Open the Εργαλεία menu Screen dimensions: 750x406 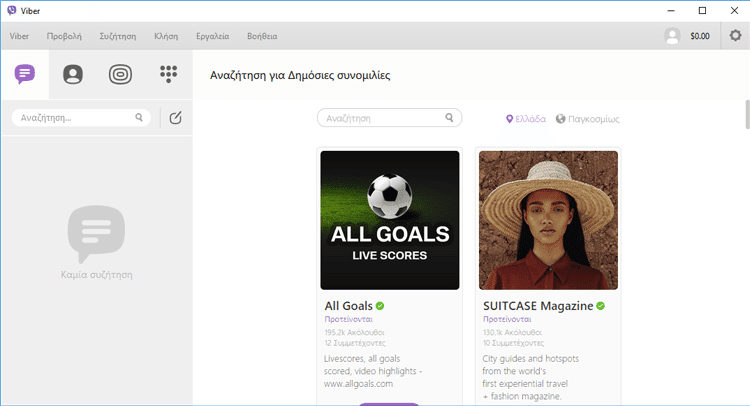[x=212, y=36]
